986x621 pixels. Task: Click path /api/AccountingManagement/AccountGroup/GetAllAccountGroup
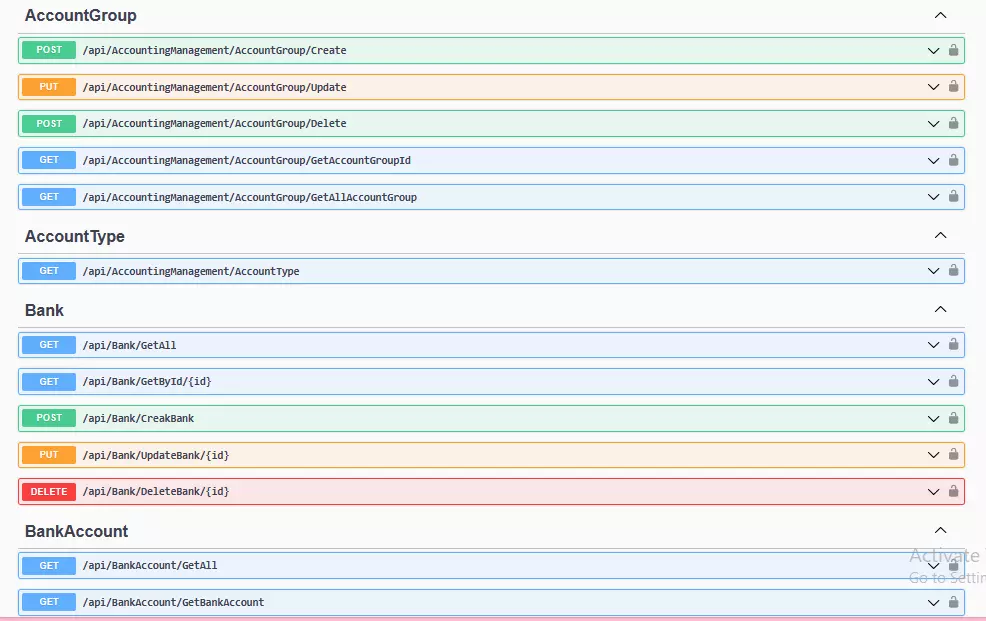coord(250,197)
